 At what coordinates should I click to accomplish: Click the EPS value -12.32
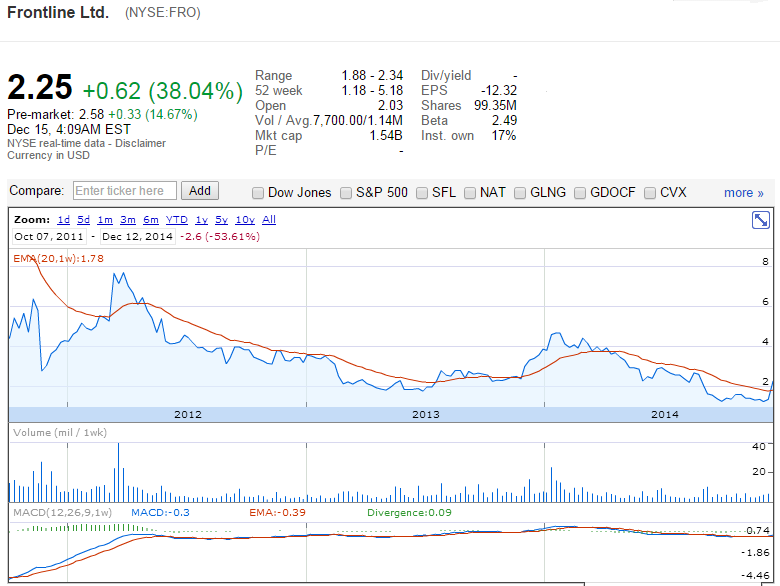pos(499,91)
